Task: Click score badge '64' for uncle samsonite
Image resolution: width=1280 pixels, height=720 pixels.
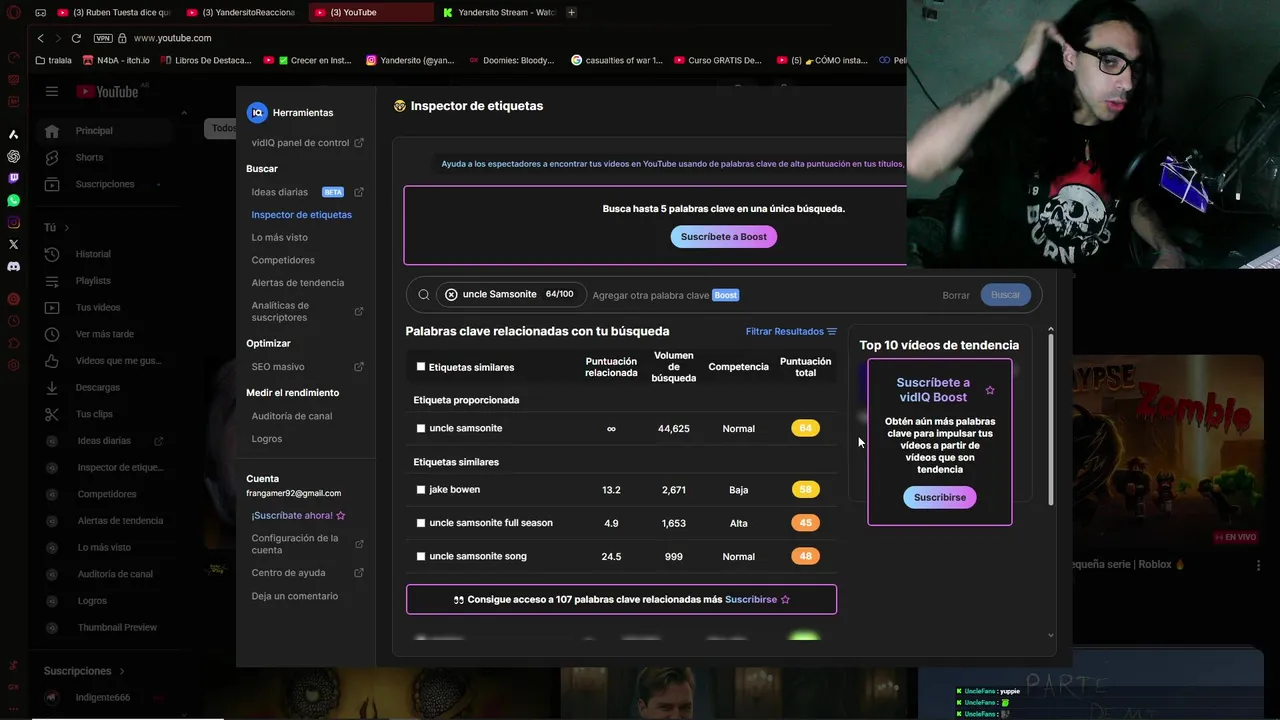Action: tap(805, 428)
